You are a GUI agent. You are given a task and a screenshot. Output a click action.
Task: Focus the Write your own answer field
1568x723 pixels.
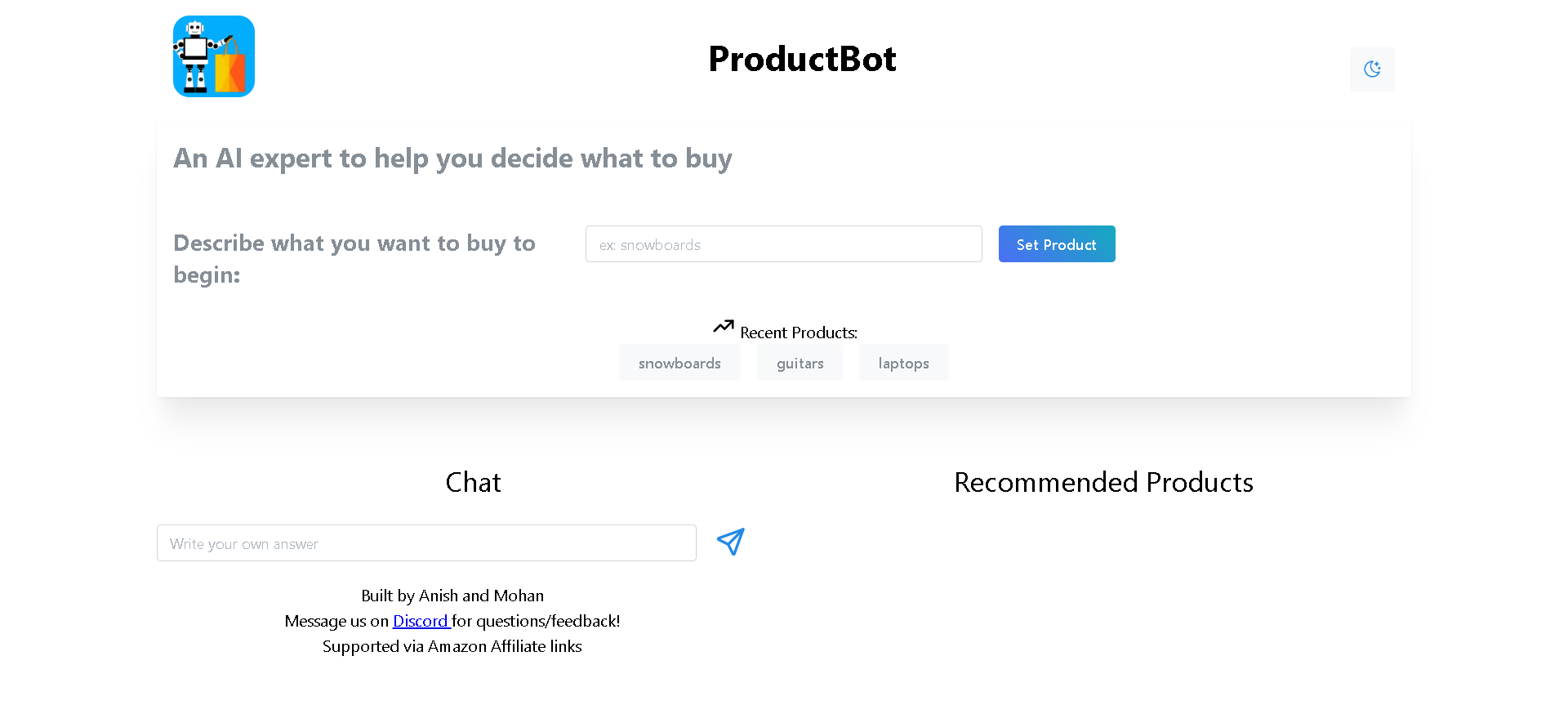click(x=426, y=542)
